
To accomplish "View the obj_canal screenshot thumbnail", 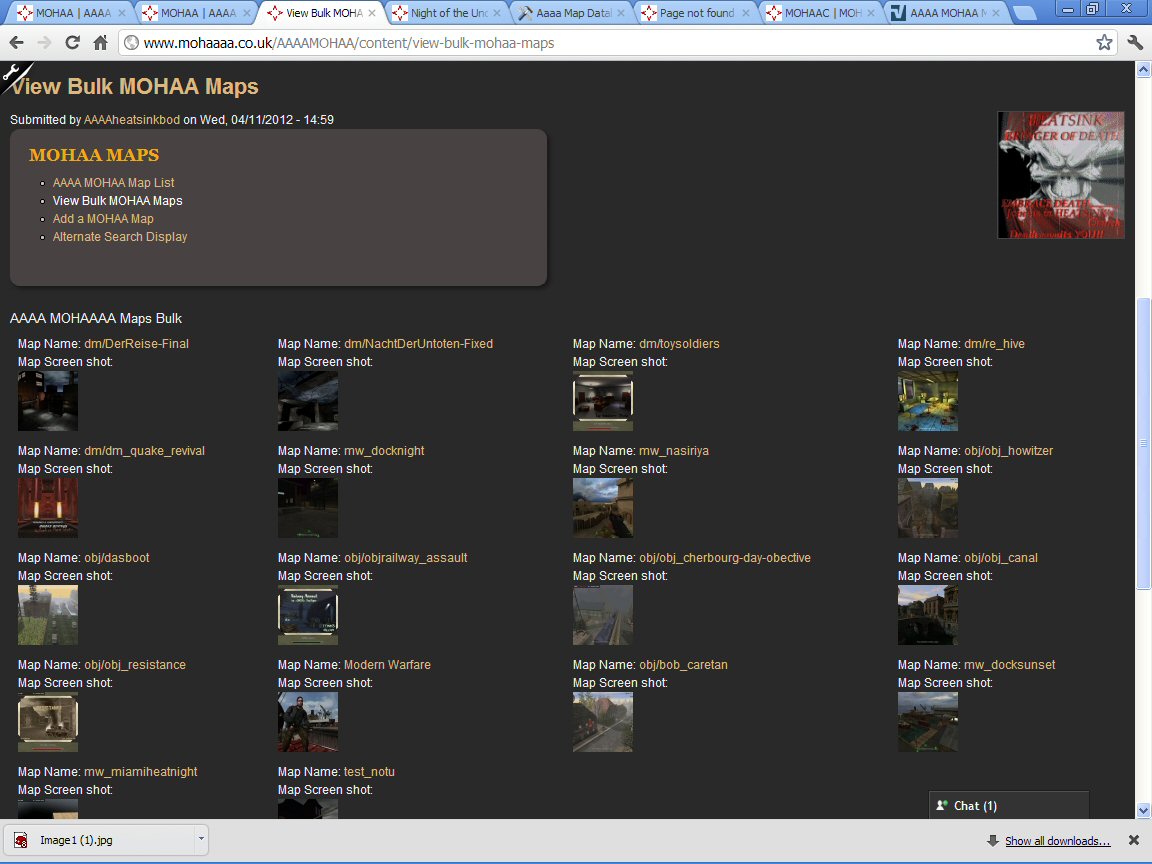I will point(927,615).
